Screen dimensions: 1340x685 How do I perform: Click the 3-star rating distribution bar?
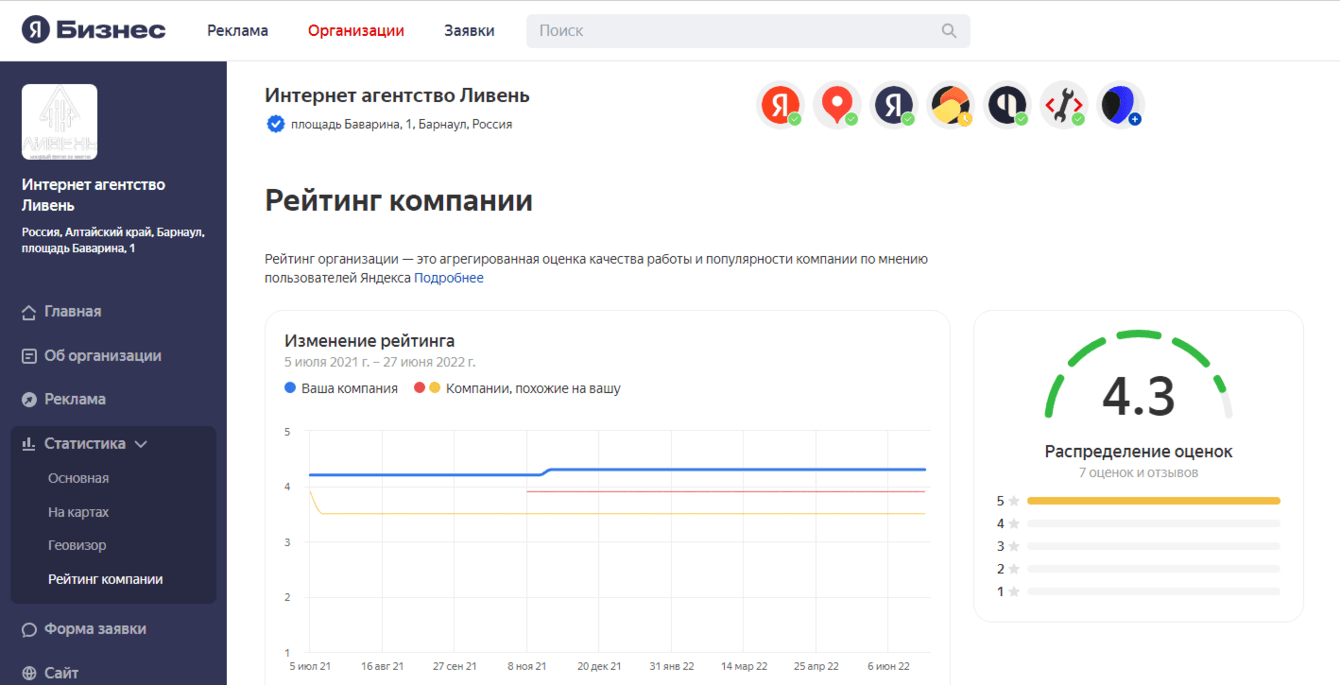(x=1153, y=547)
